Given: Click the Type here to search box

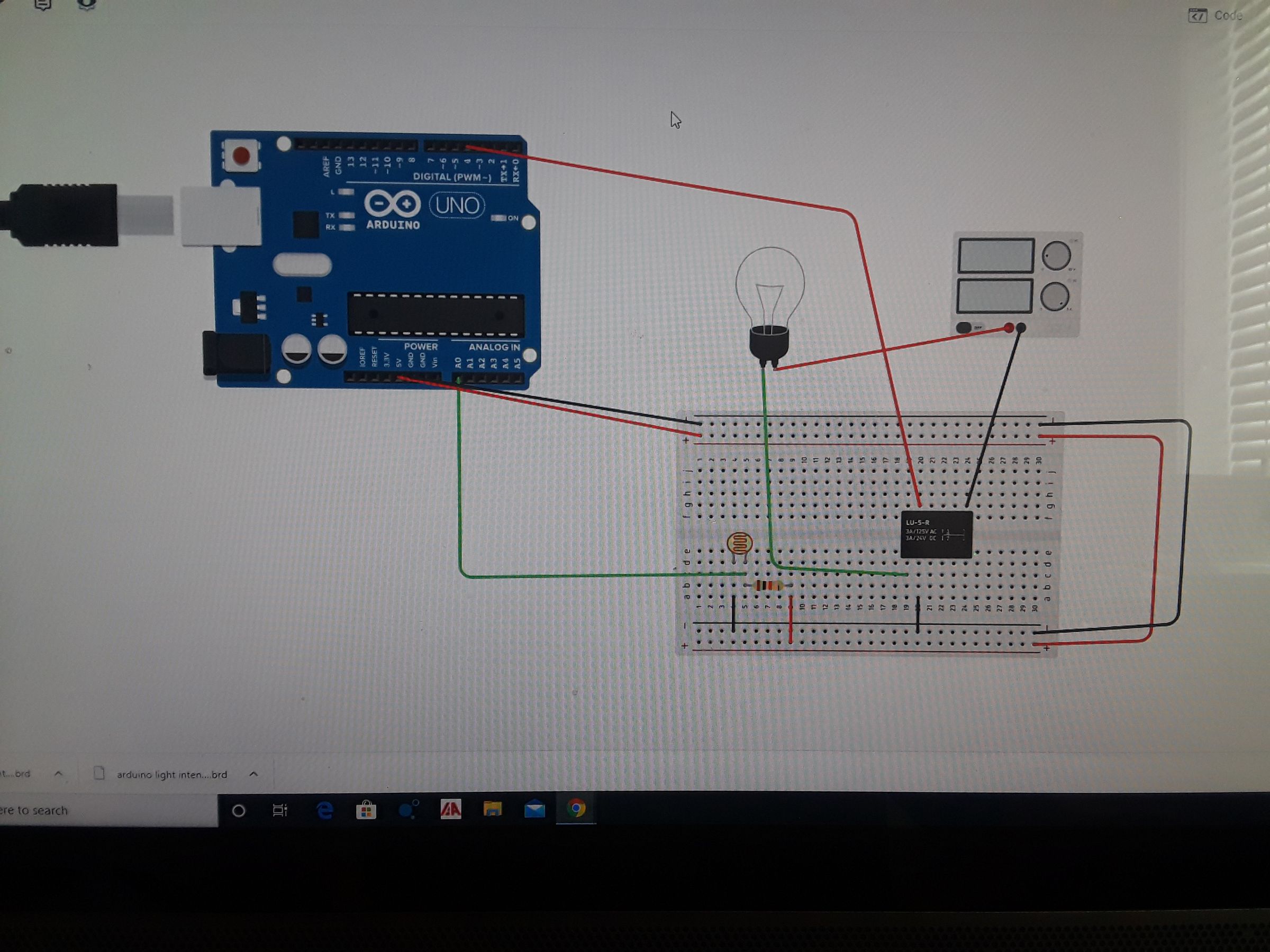Looking at the screenshot, I should (x=86, y=810).
